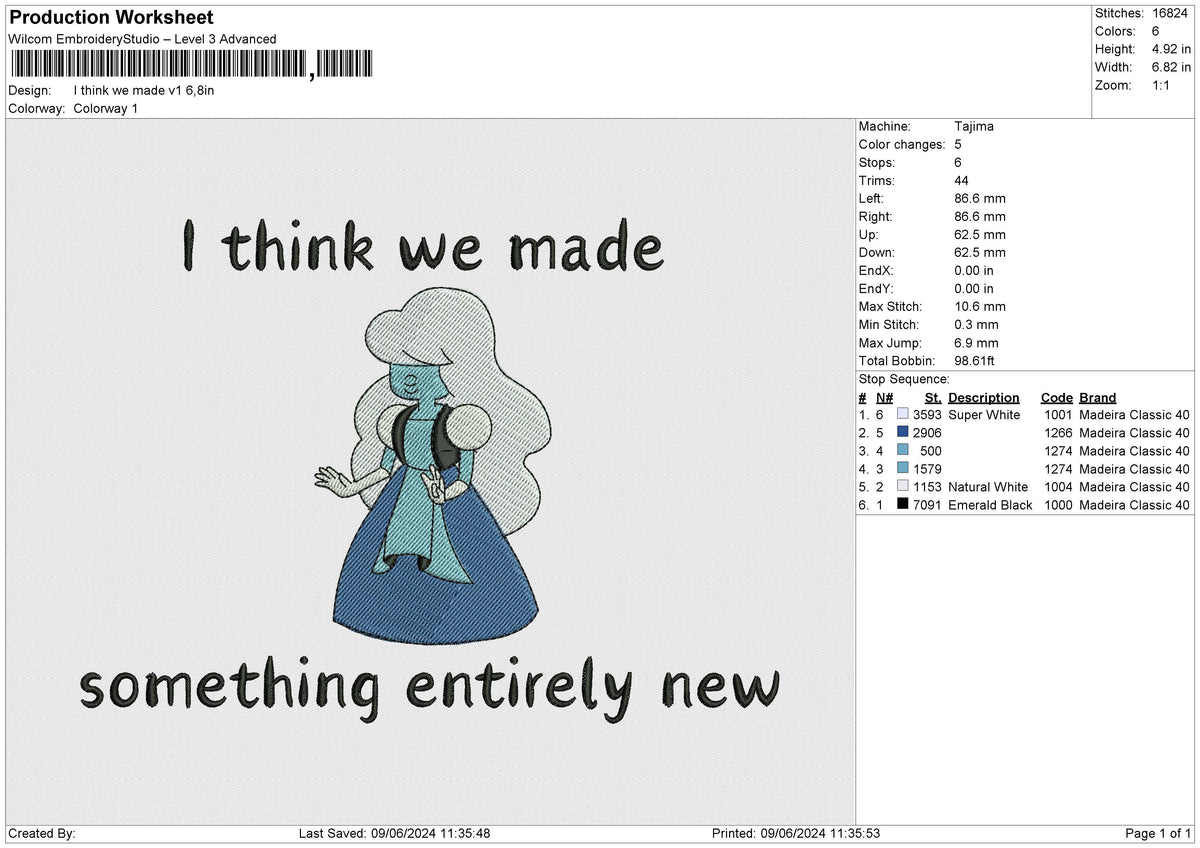
Task: Select the Min Stitch value 0.3 mm
Action: tap(977, 325)
